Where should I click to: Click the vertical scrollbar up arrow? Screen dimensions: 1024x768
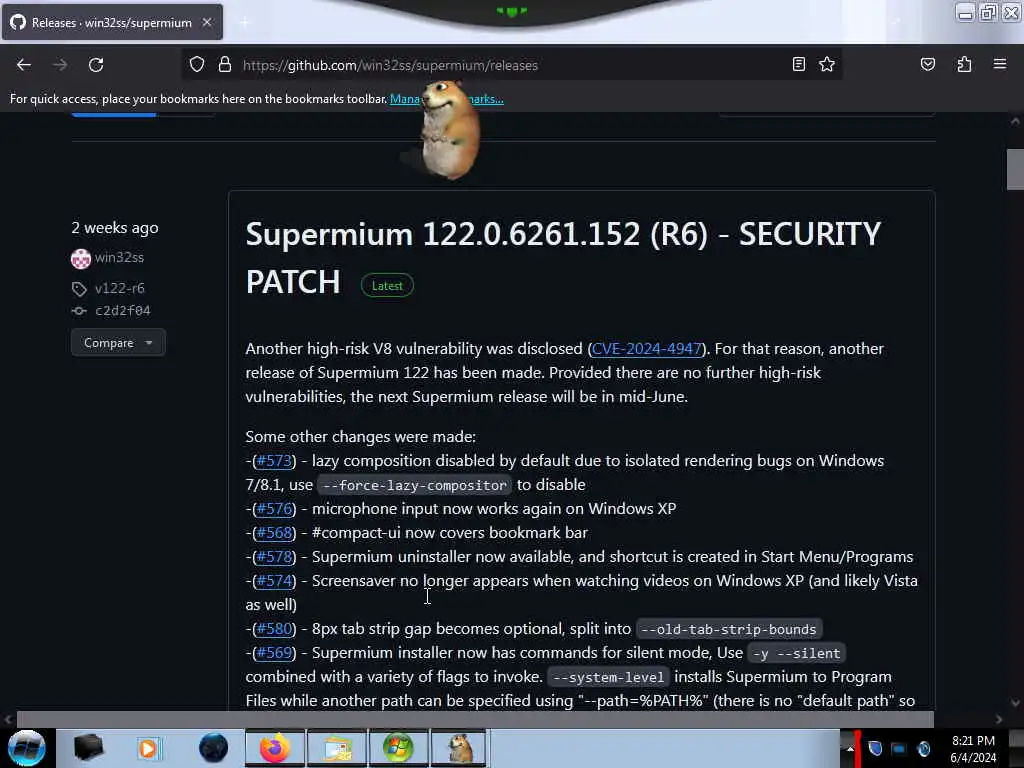pos(1015,121)
